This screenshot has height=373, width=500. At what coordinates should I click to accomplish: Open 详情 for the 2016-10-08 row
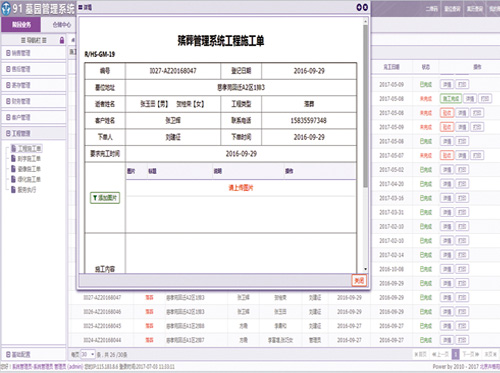tap(447, 269)
